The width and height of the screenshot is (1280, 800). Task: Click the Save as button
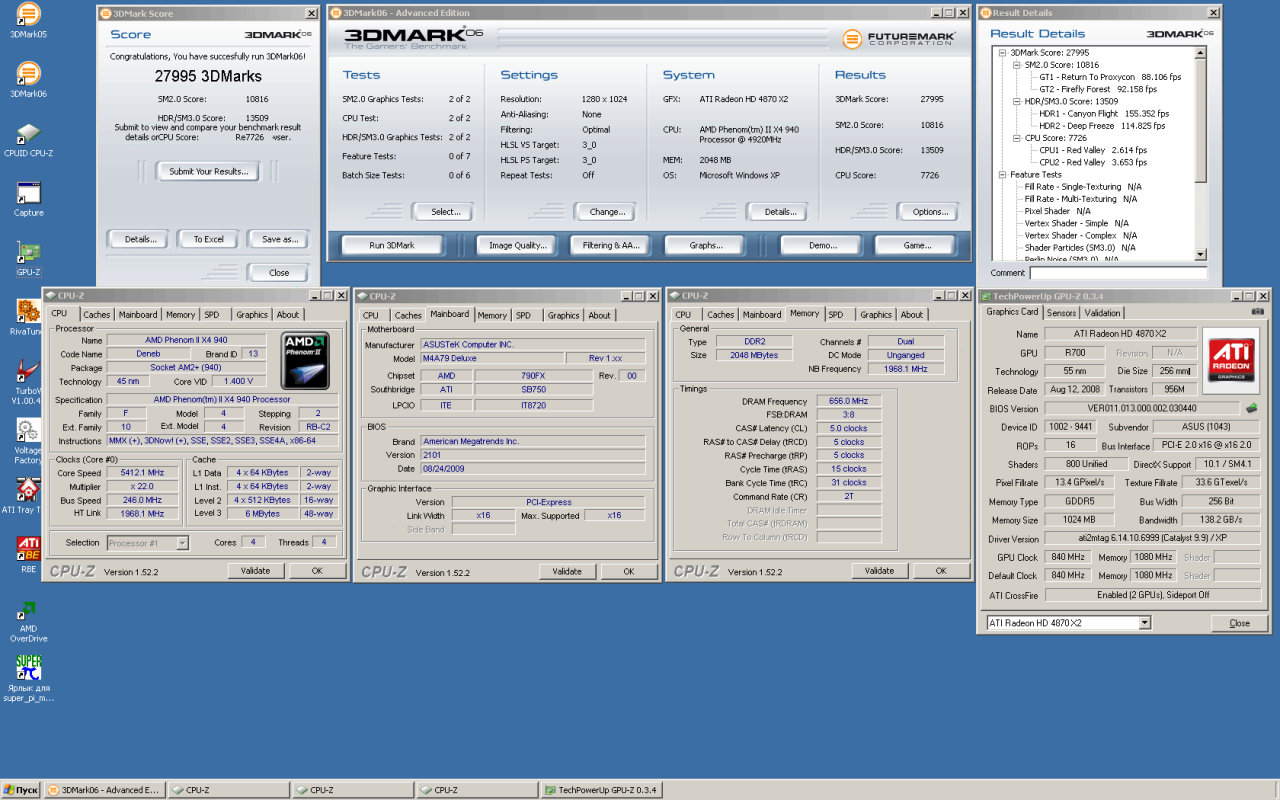pos(280,240)
